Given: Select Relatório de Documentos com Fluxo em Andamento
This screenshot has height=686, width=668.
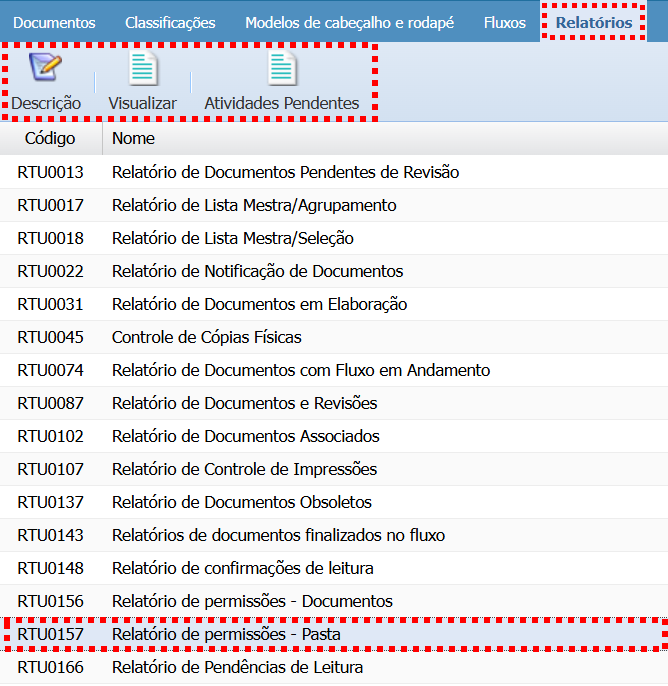Looking at the screenshot, I should click(301, 370).
